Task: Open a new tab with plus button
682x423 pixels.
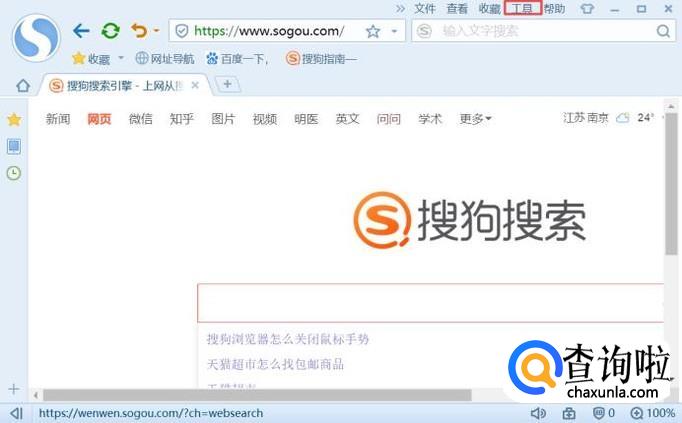Action: (x=227, y=84)
